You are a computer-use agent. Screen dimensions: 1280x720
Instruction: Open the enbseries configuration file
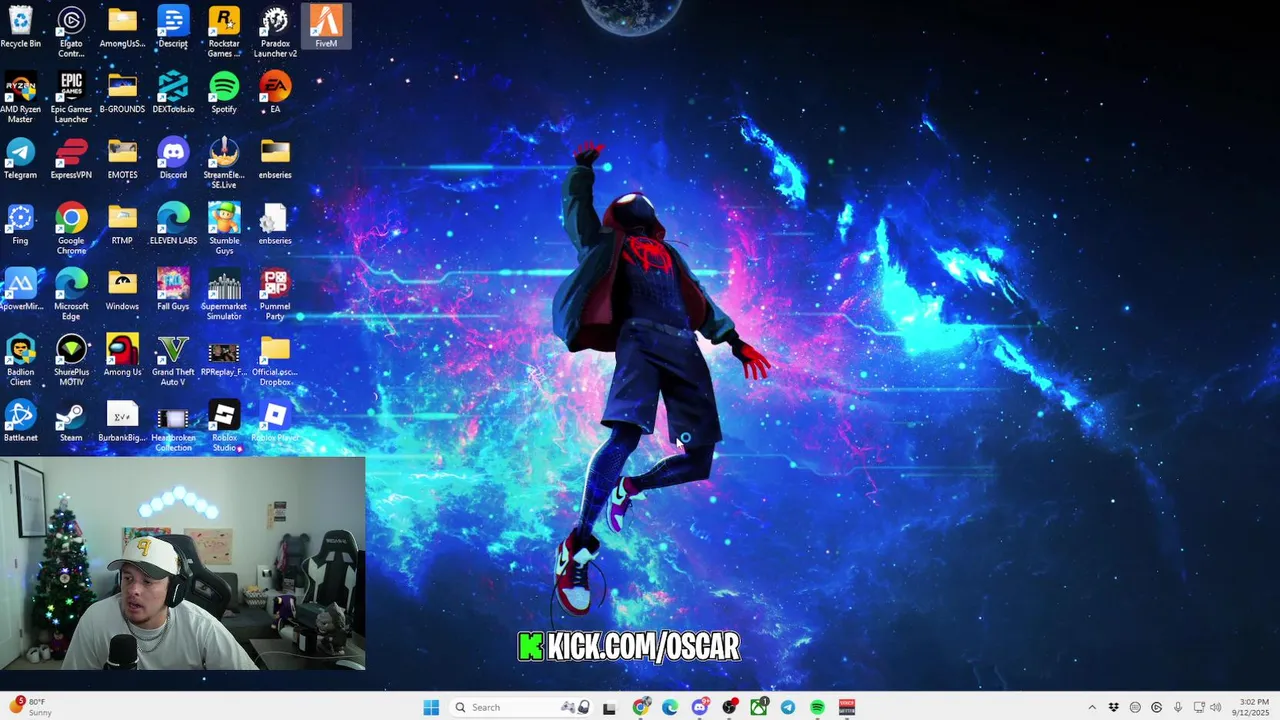[x=275, y=224]
